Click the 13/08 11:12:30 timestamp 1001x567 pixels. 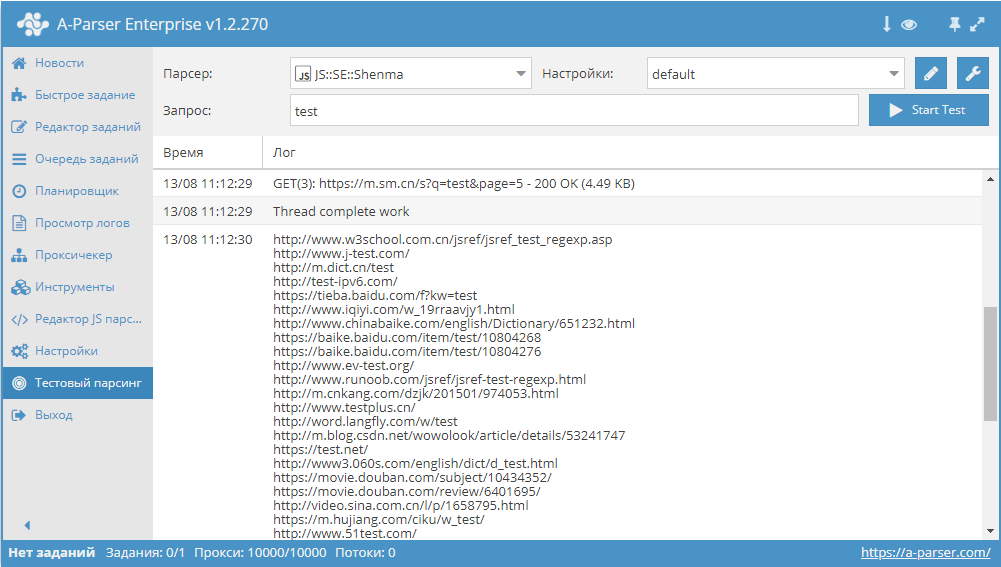(x=207, y=239)
